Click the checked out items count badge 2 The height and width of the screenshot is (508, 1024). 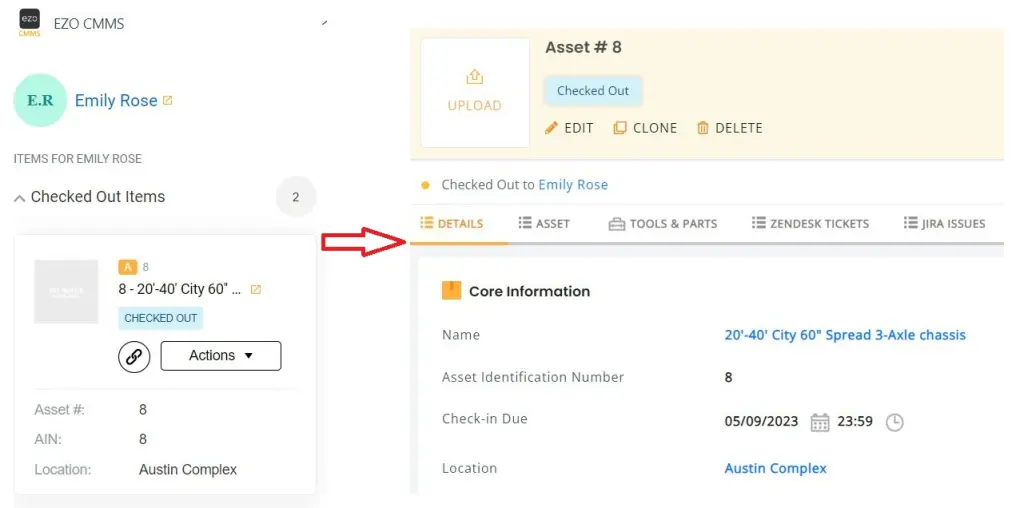[296, 197]
